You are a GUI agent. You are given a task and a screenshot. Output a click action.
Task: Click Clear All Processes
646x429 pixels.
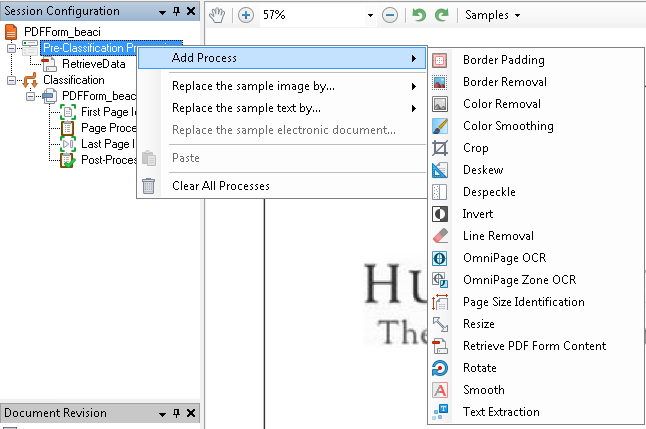pos(220,186)
